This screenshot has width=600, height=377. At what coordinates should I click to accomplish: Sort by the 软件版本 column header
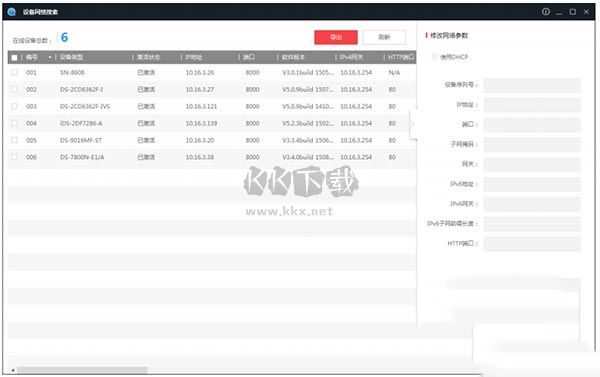point(293,57)
